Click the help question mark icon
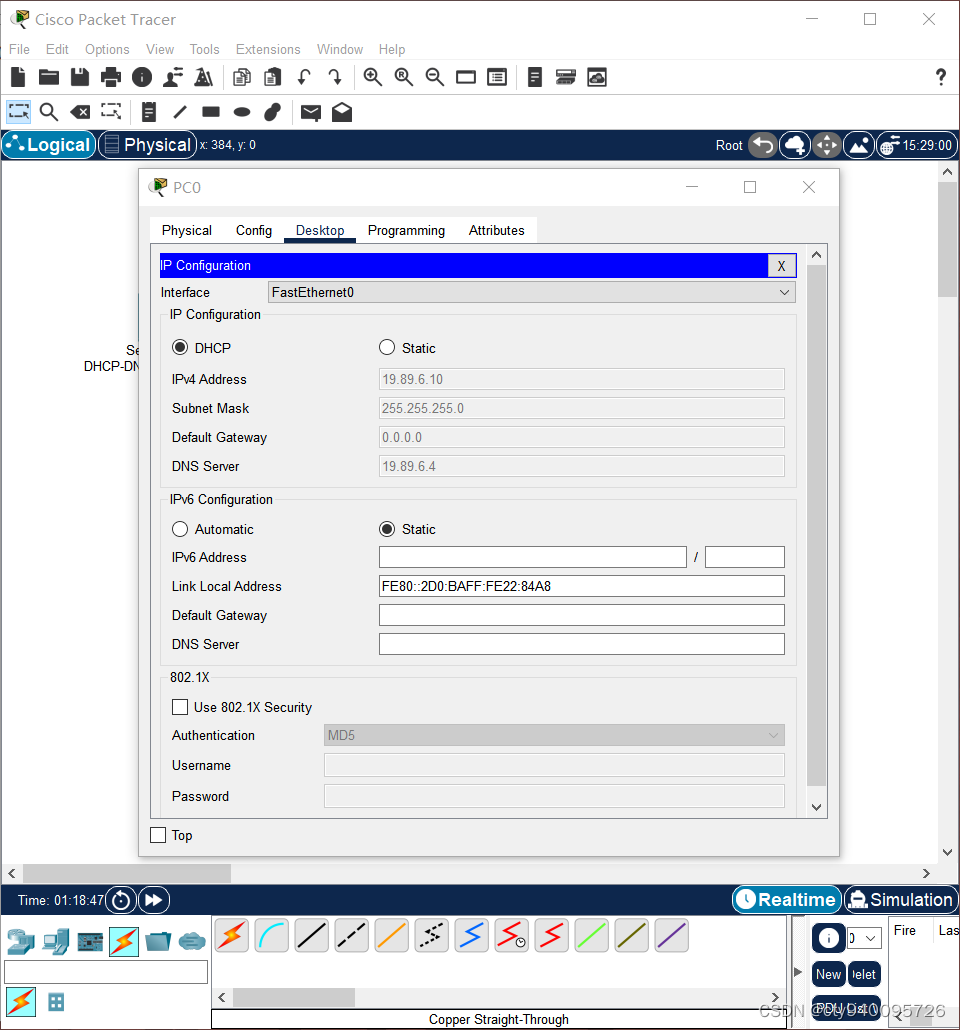The width and height of the screenshot is (960, 1030). click(x=940, y=78)
